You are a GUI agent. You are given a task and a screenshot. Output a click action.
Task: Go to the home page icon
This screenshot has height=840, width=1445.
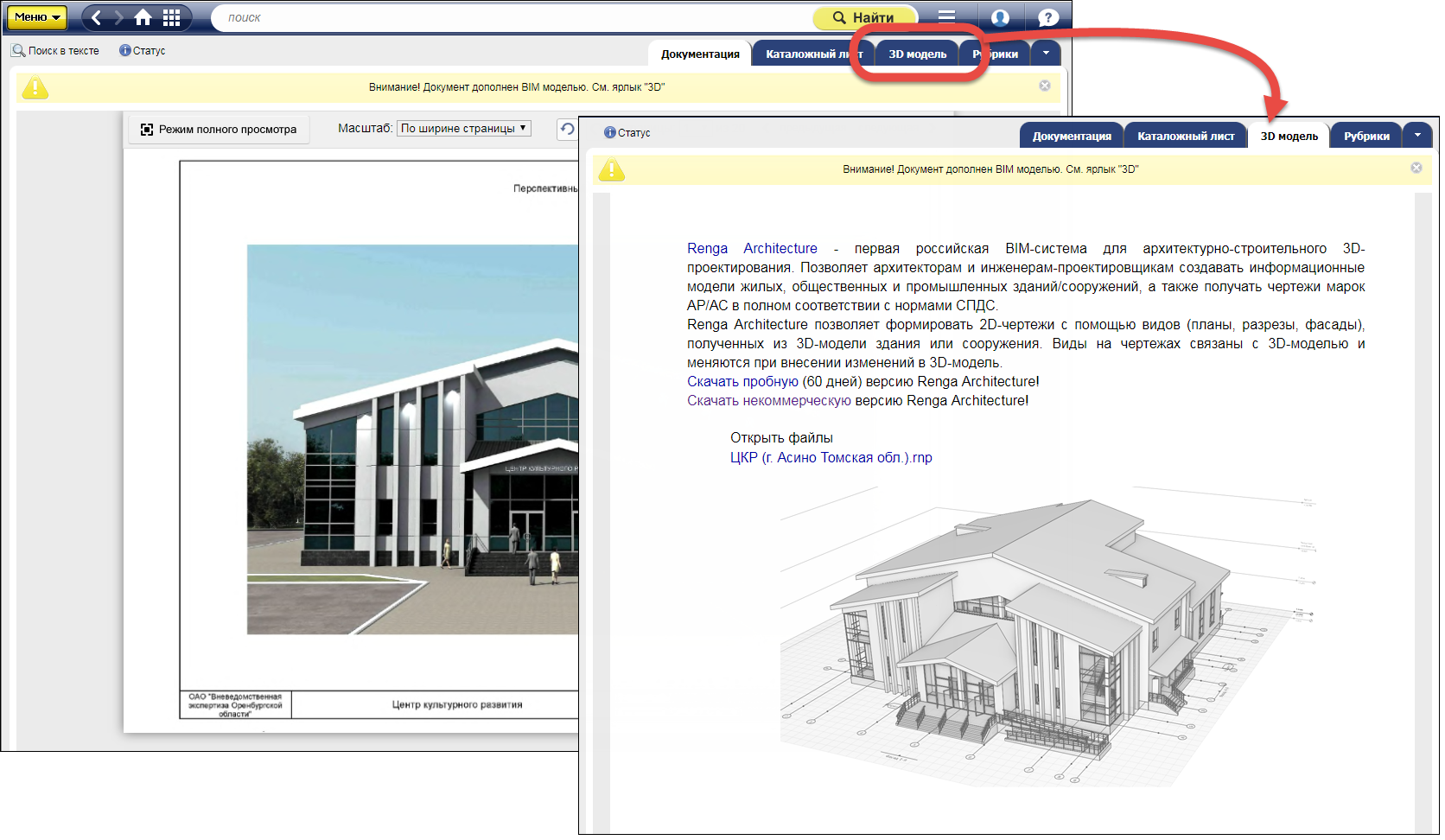(x=143, y=17)
